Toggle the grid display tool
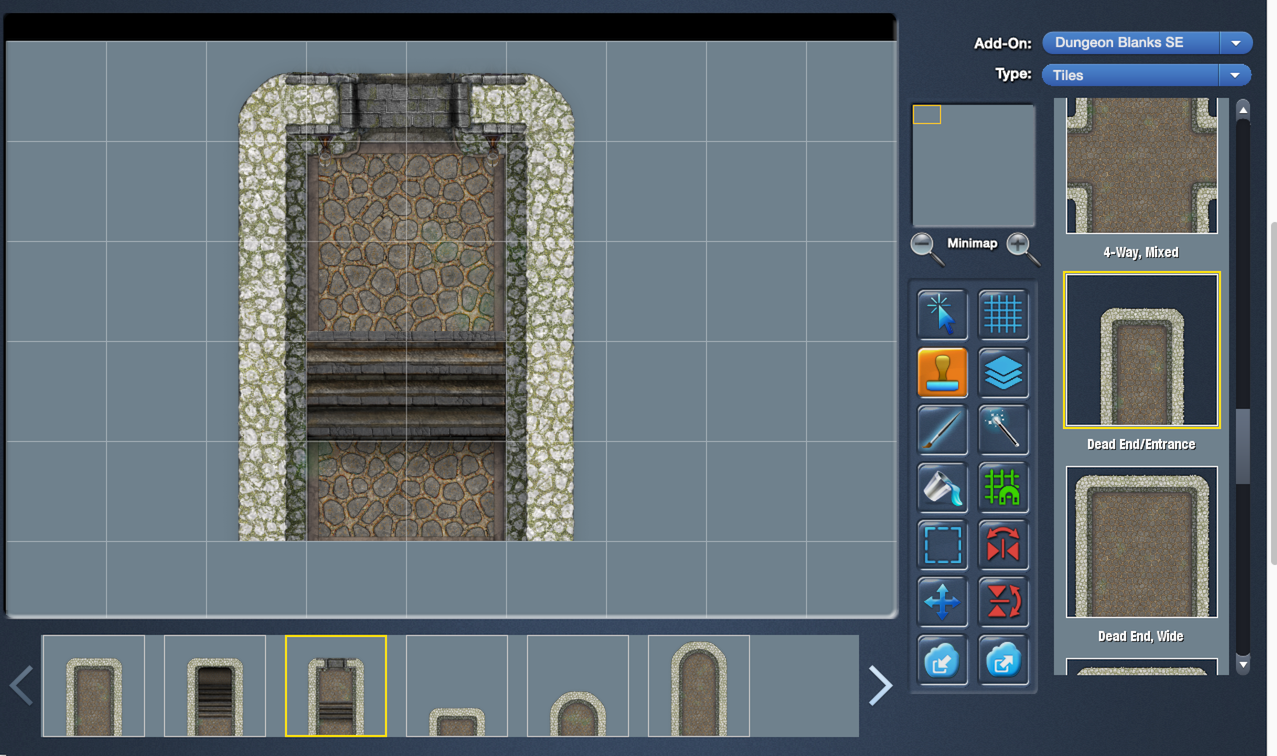 click(x=1003, y=315)
